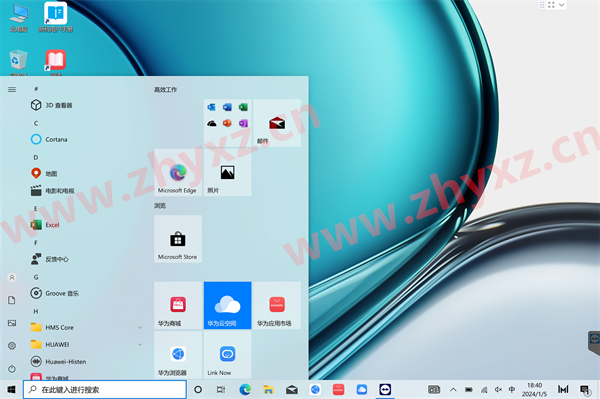Screen dimensions: 600x399
Task: Open the Link Now tile
Action: (x=227, y=355)
